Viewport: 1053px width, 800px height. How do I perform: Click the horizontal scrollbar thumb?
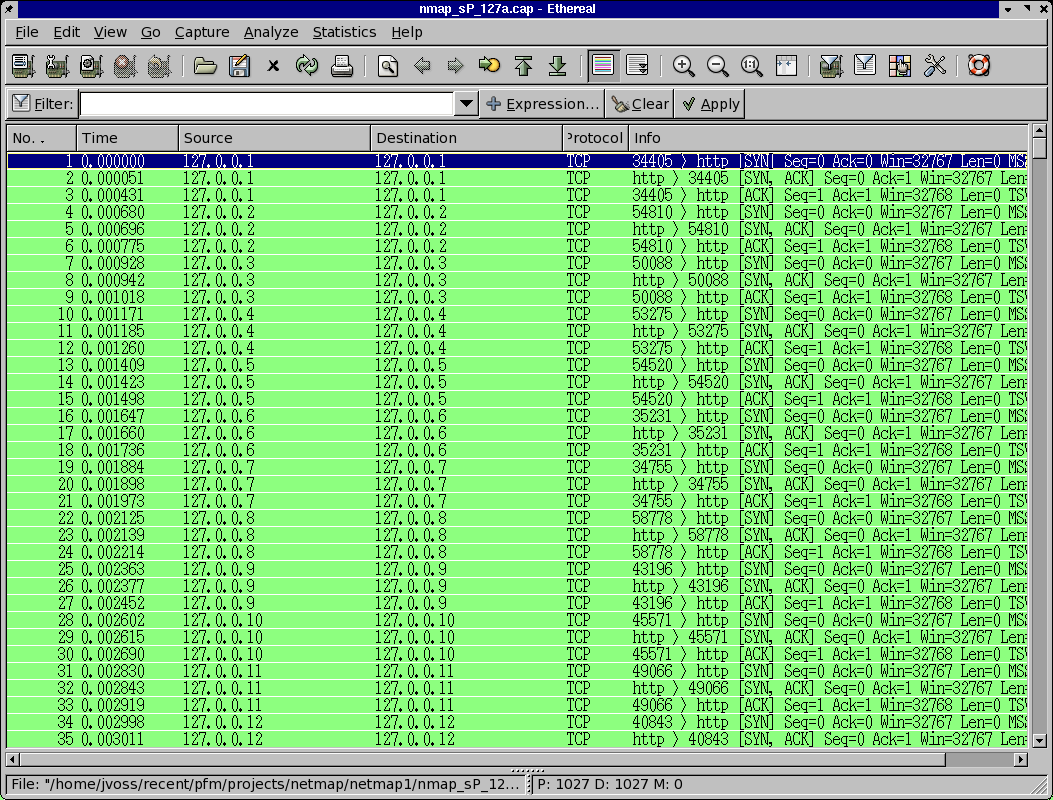tap(483, 760)
